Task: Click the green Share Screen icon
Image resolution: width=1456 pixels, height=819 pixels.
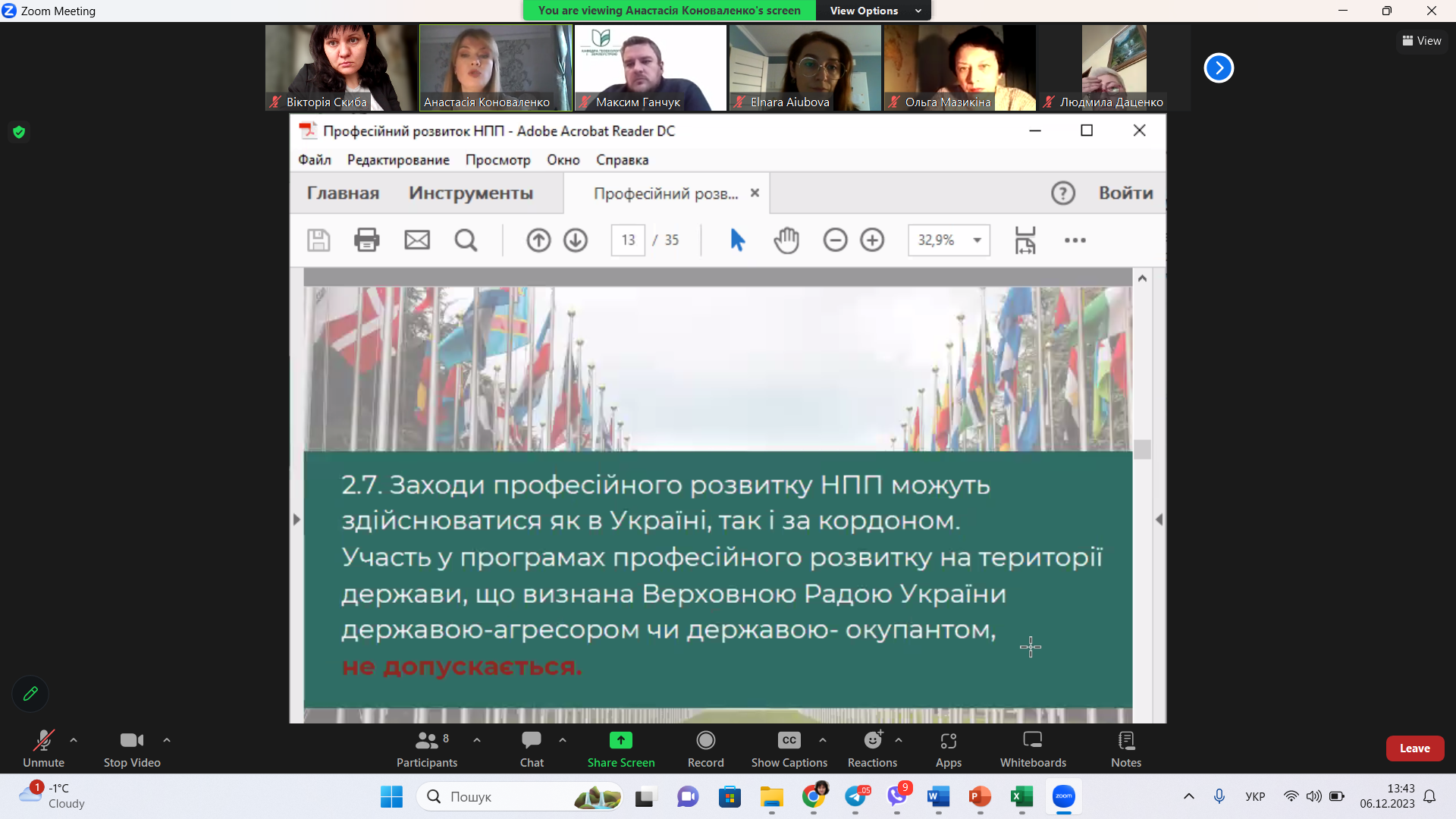Action: click(x=620, y=740)
